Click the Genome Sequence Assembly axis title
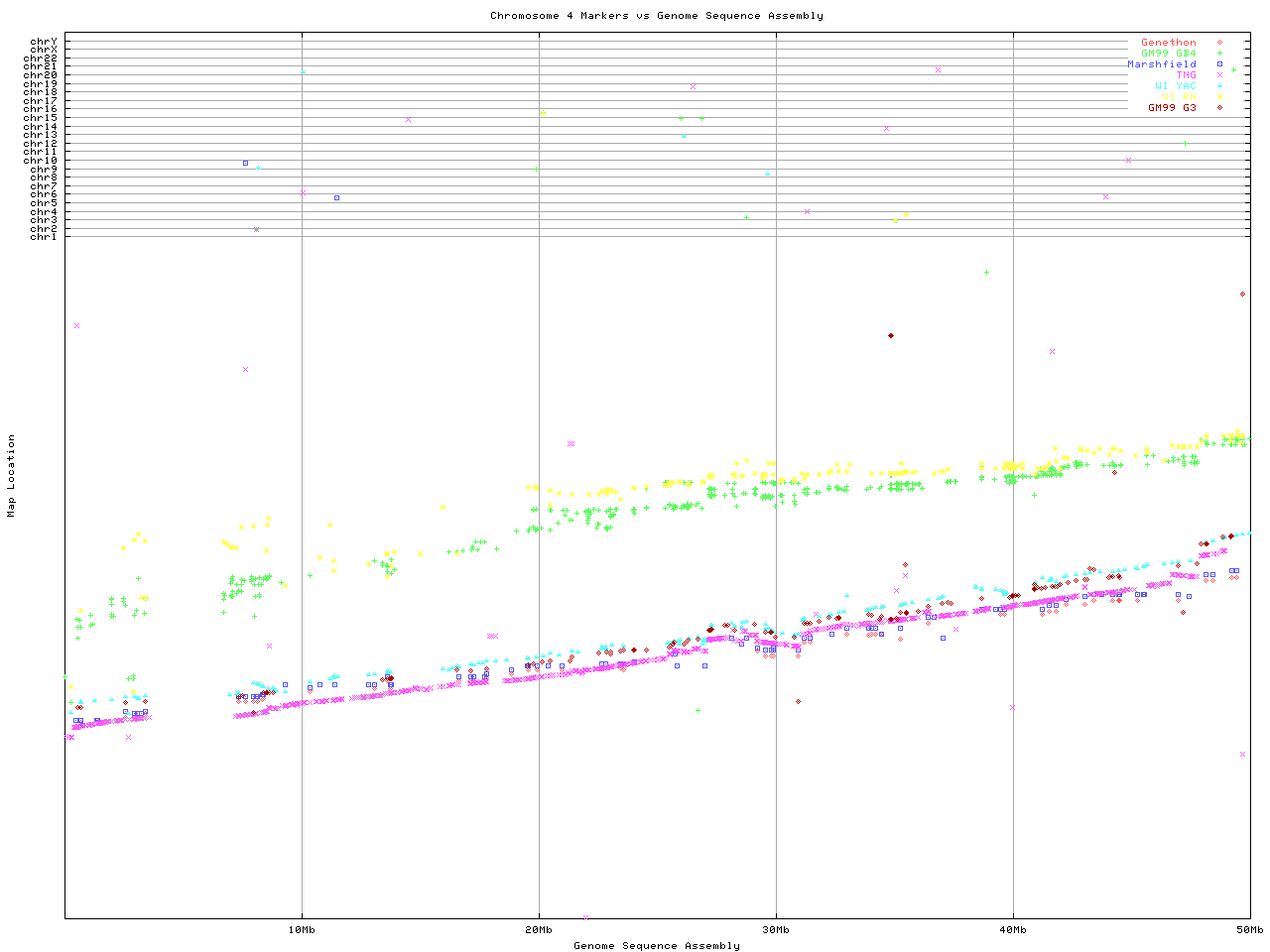 point(656,946)
